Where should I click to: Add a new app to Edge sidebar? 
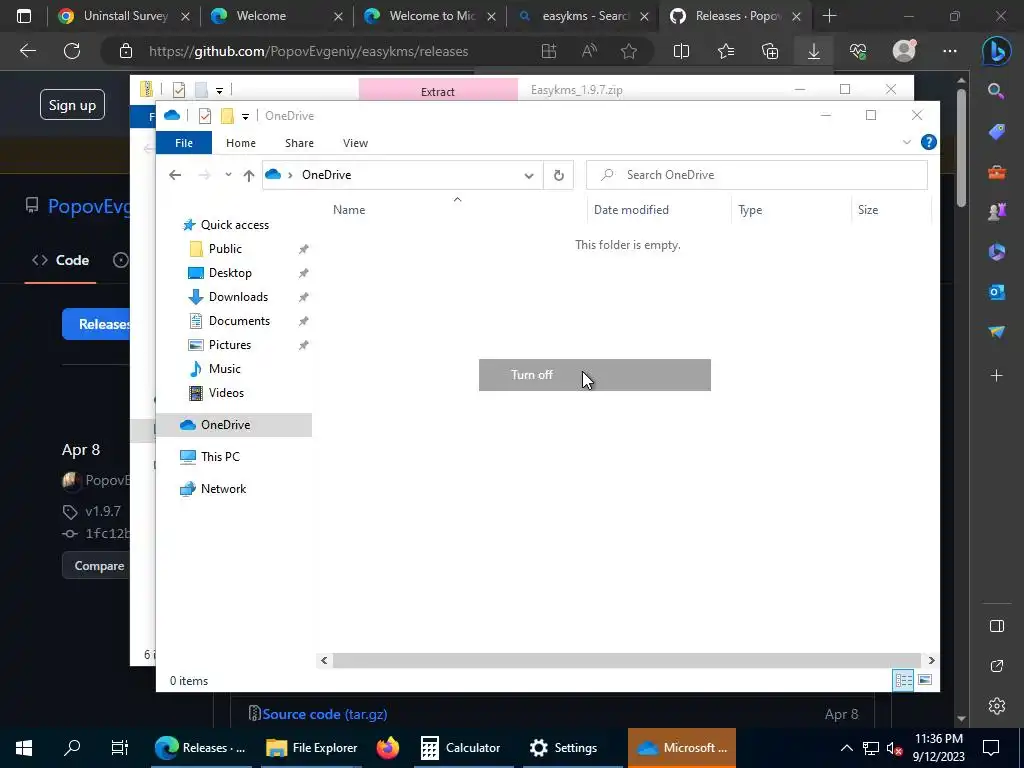(997, 376)
